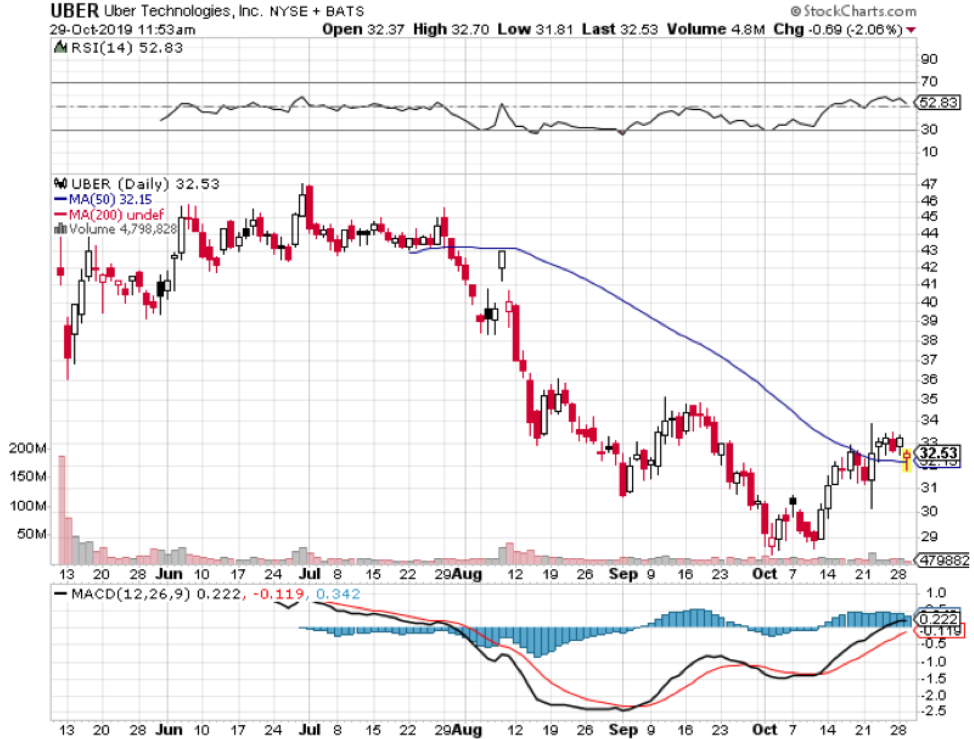974x739 pixels.
Task: Click the volume bars icon beside Volume 4,798,828
Action: click(x=60, y=229)
